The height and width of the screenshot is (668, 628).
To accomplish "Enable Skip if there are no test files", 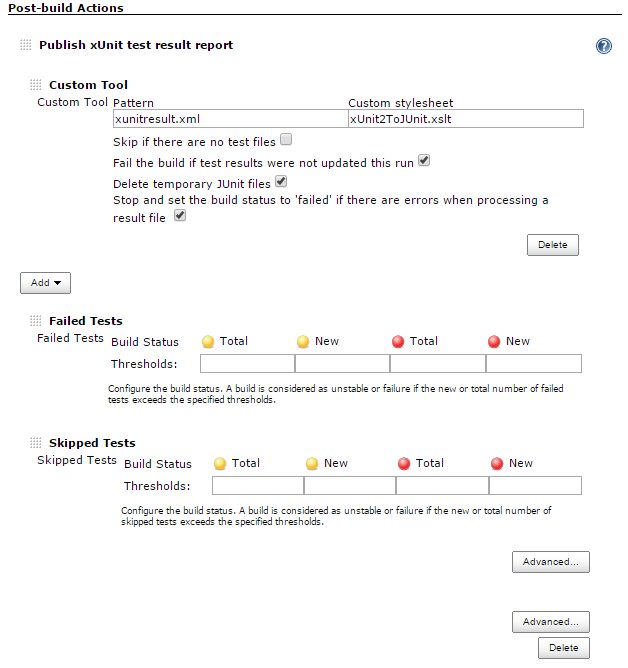I will pos(286,140).
